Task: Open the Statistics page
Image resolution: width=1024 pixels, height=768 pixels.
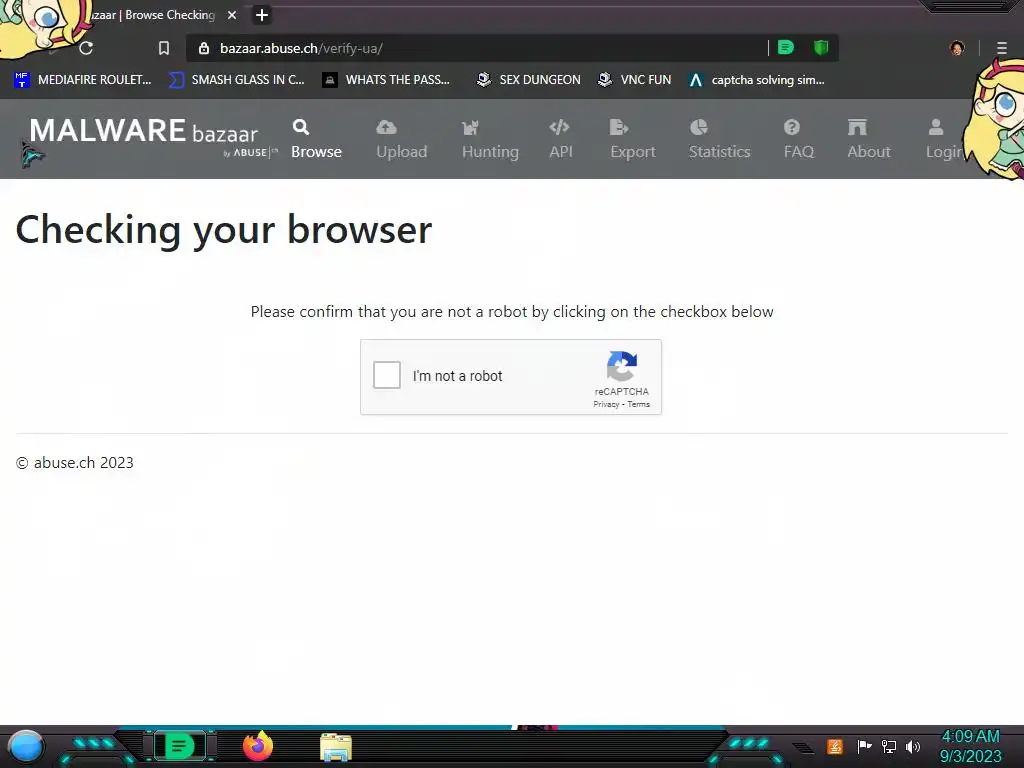Action: [x=720, y=139]
